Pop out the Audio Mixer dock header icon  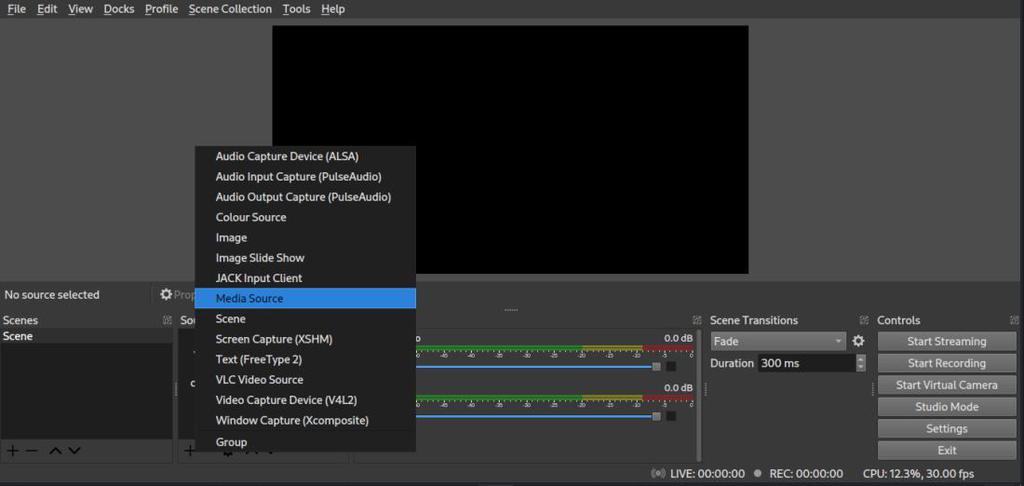click(697, 320)
